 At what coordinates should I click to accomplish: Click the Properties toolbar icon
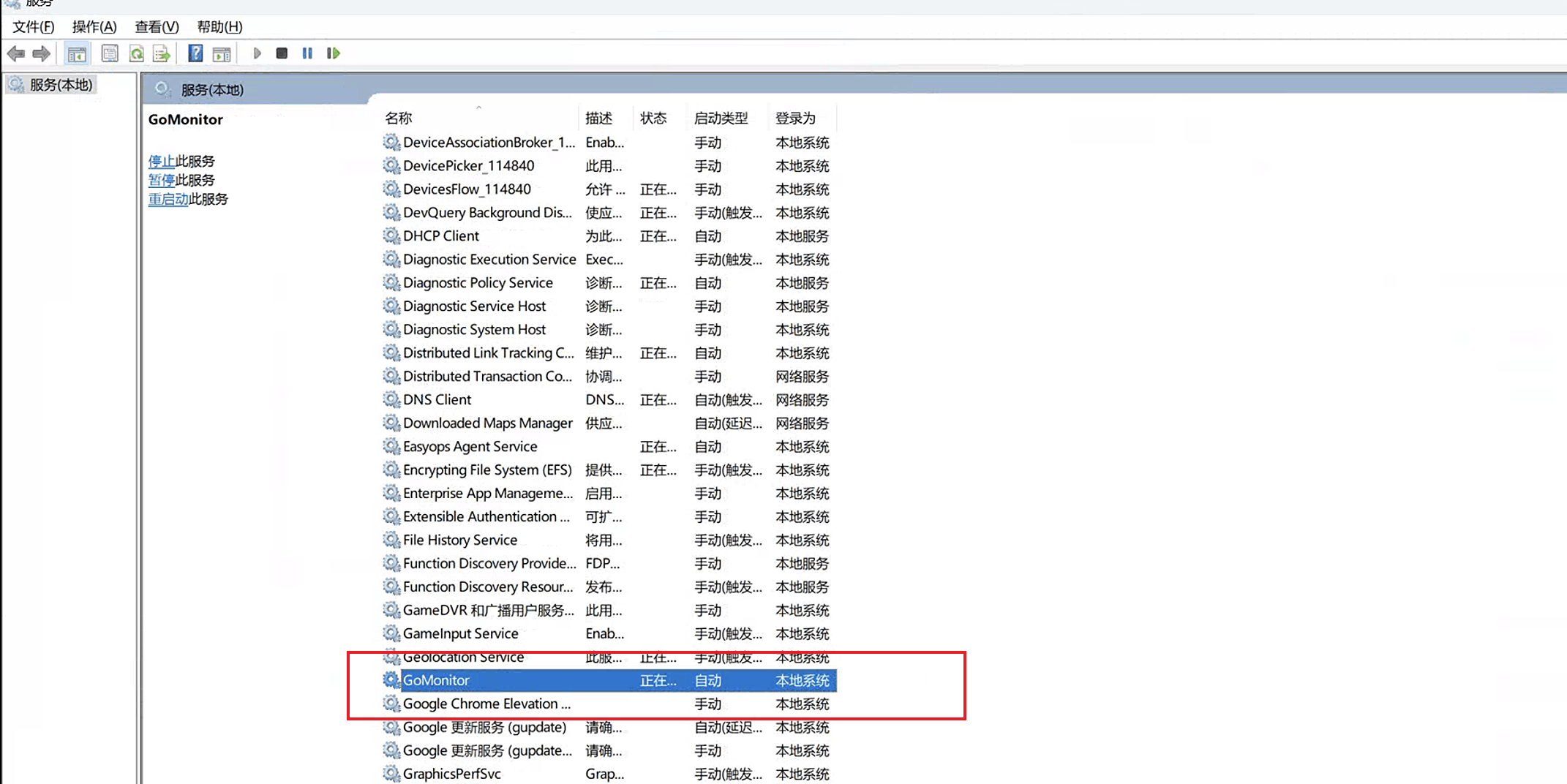click(x=110, y=53)
